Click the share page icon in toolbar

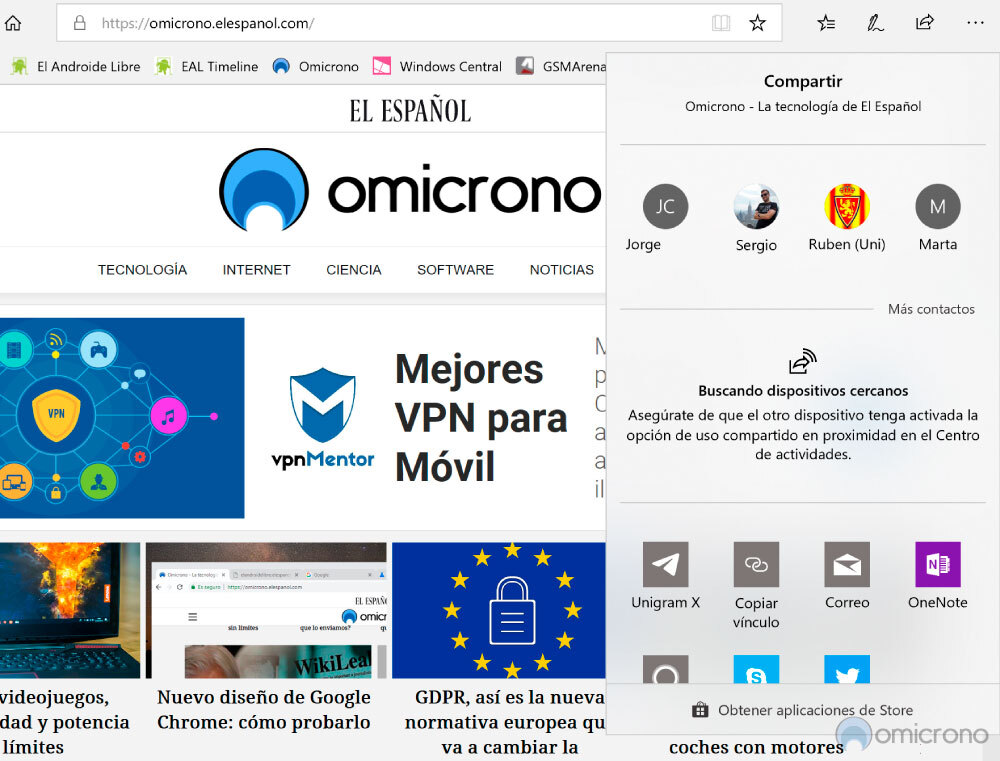[x=924, y=23]
